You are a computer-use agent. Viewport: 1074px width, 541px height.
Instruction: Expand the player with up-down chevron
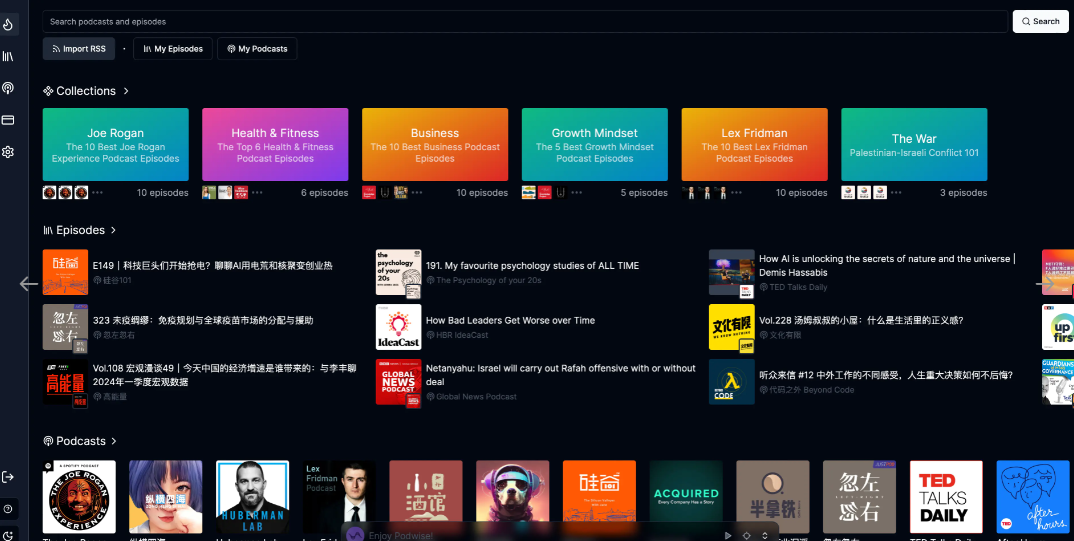[x=765, y=535]
